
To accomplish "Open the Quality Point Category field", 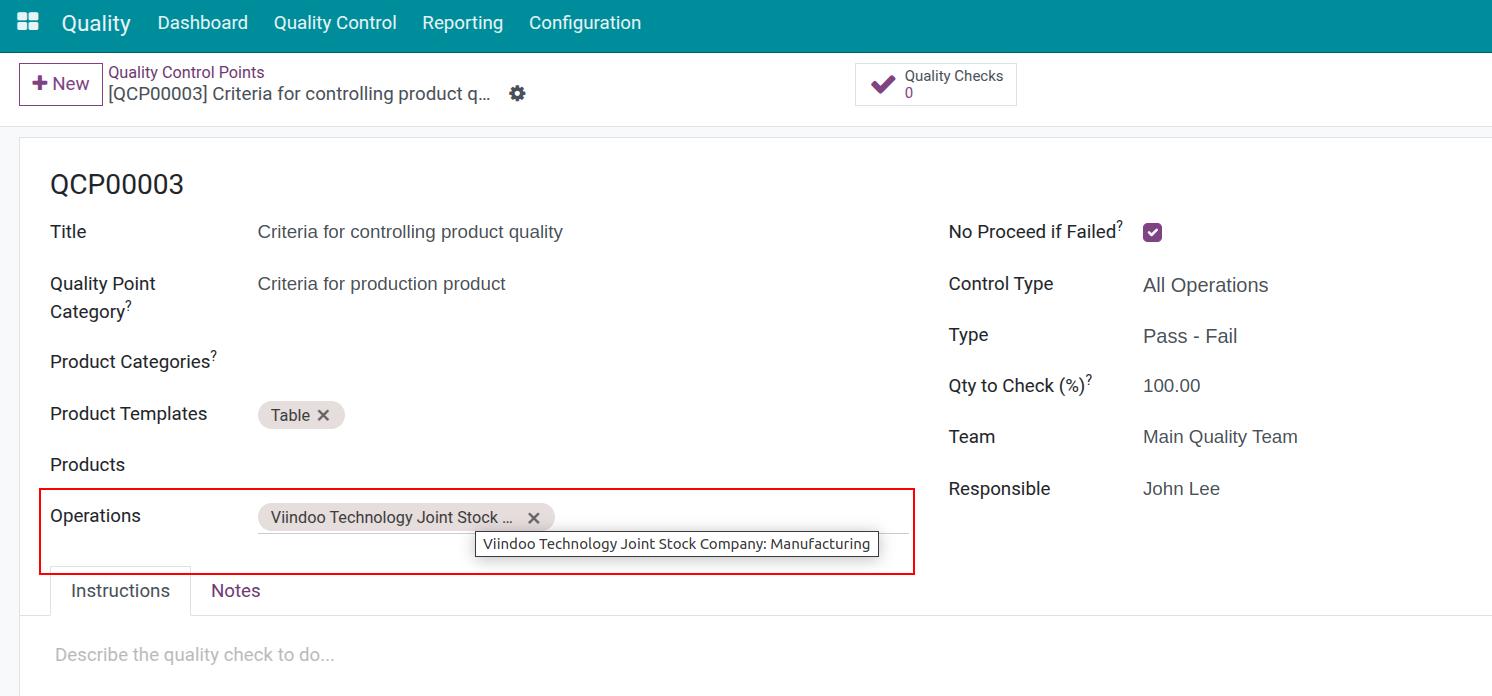I will coord(583,284).
